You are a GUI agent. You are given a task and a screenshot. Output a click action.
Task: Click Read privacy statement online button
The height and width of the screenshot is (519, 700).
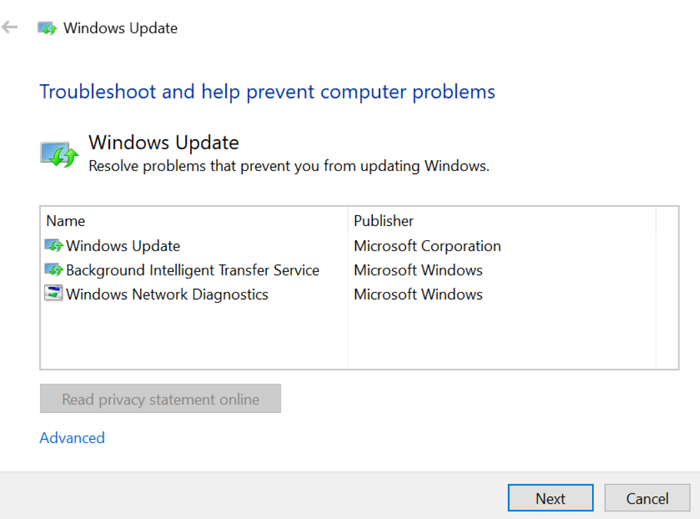160,399
